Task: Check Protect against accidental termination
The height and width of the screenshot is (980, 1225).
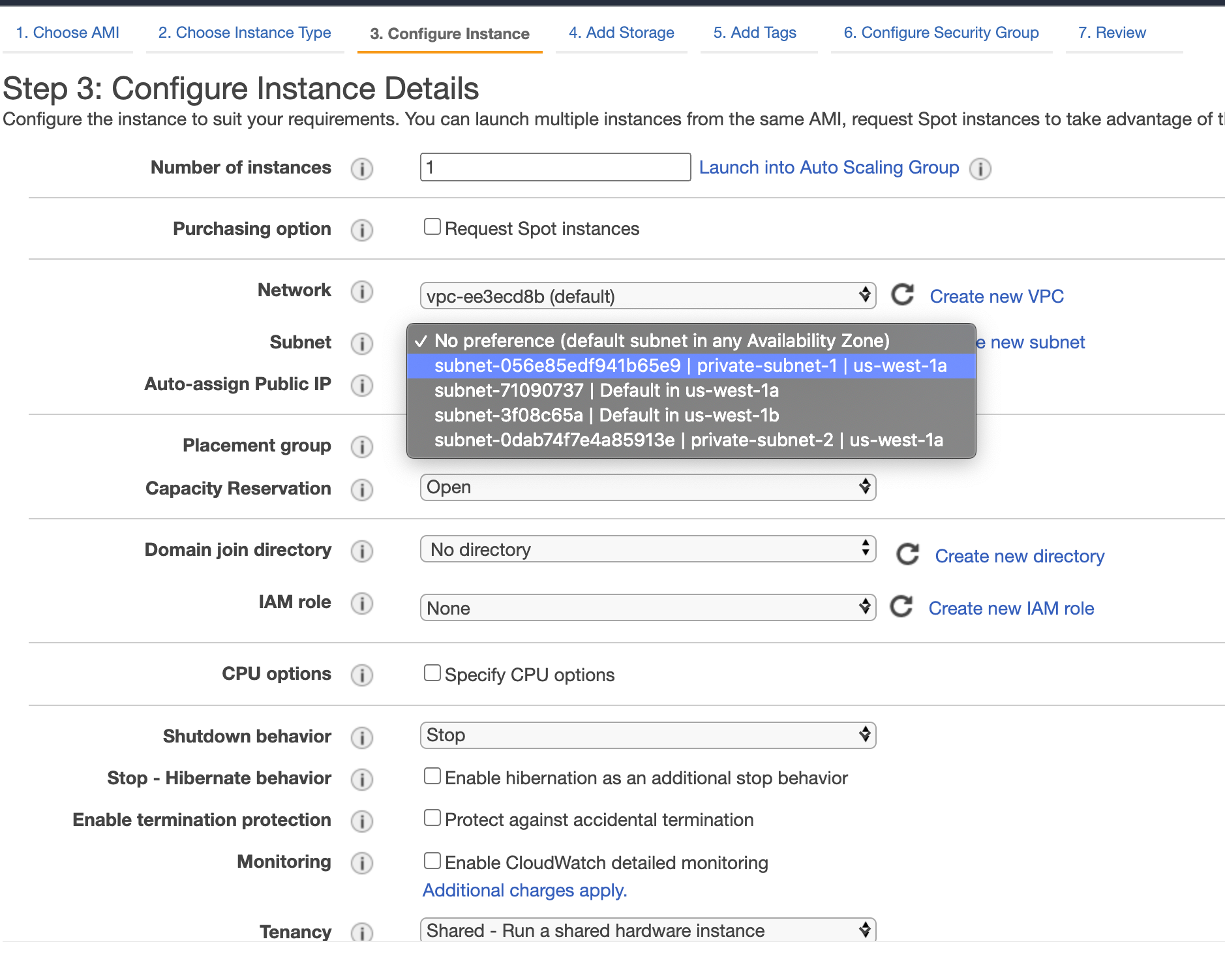Action: pos(432,818)
